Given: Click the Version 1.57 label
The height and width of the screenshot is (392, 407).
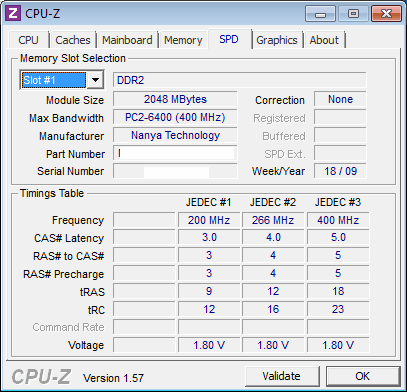Looking at the screenshot, I should click(x=113, y=378).
